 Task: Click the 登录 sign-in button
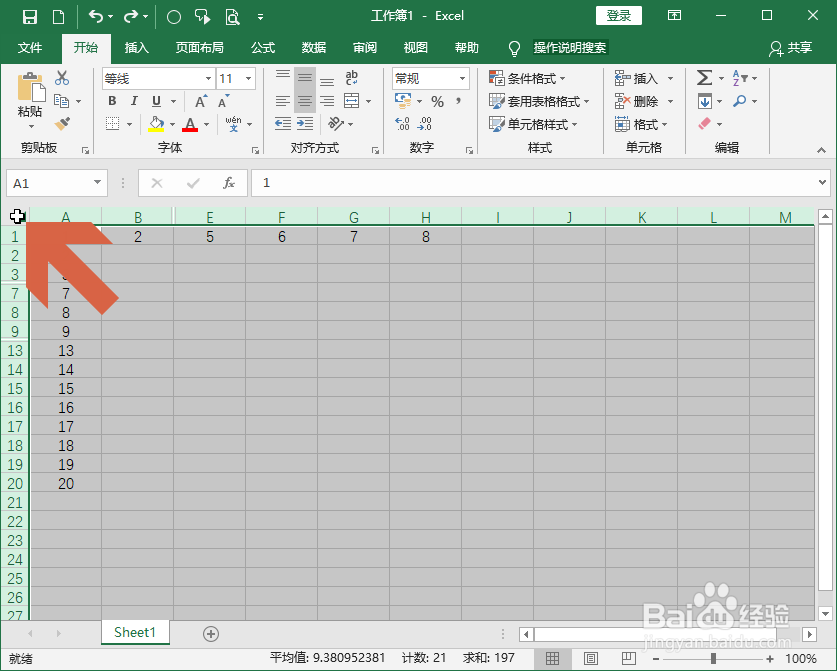click(x=619, y=15)
